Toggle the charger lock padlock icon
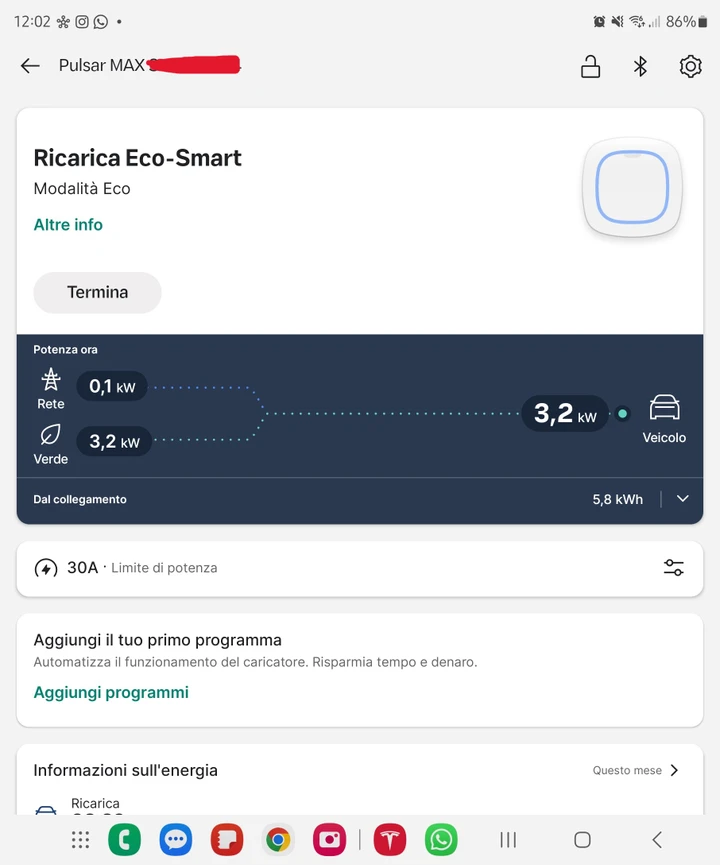The width and height of the screenshot is (720, 865). [590, 66]
